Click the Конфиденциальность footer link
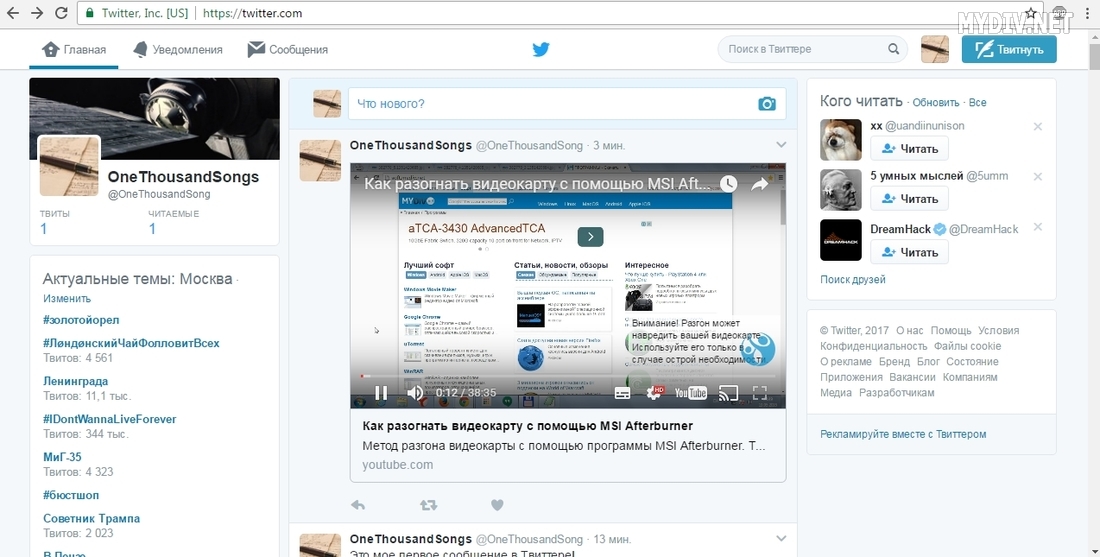Screen dimensions: 1100x557 tap(873, 346)
